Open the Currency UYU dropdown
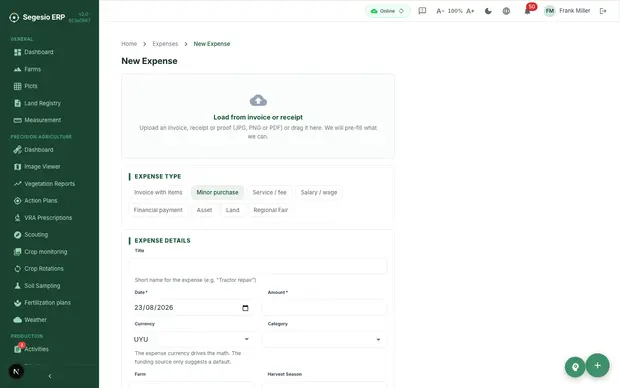The height and width of the screenshot is (388, 620). point(191,339)
